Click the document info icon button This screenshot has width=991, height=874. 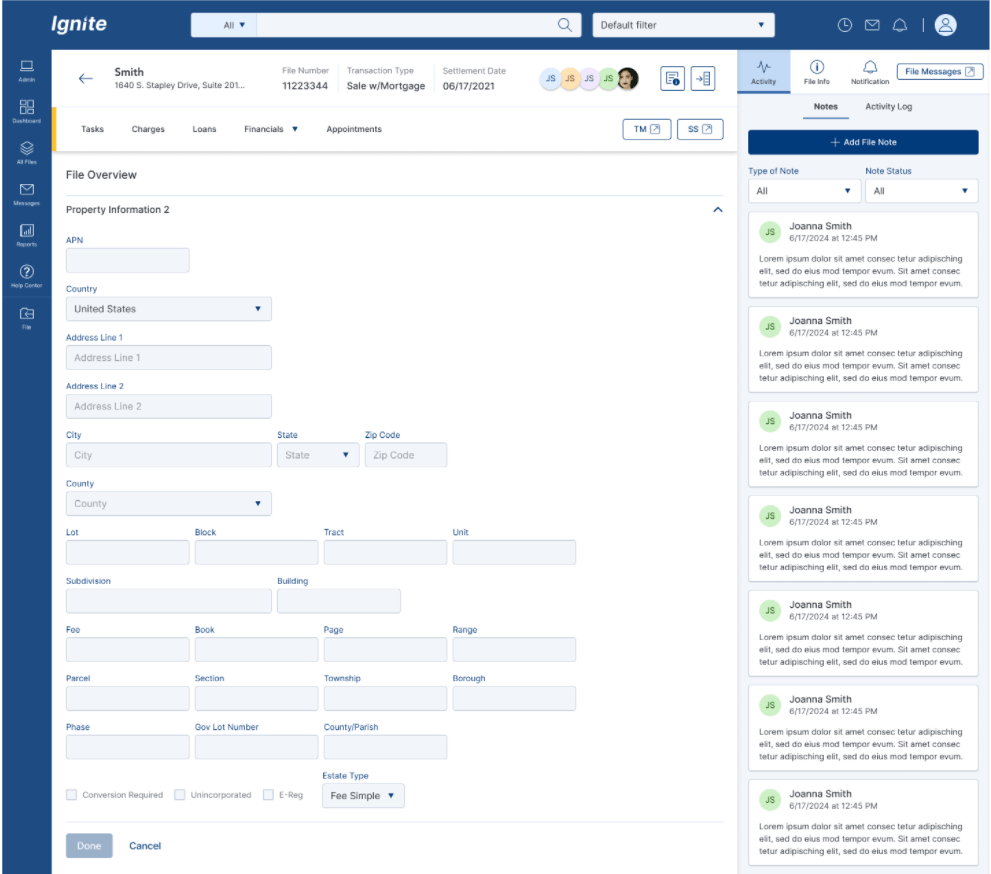pyautogui.click(x=672, y=78)
